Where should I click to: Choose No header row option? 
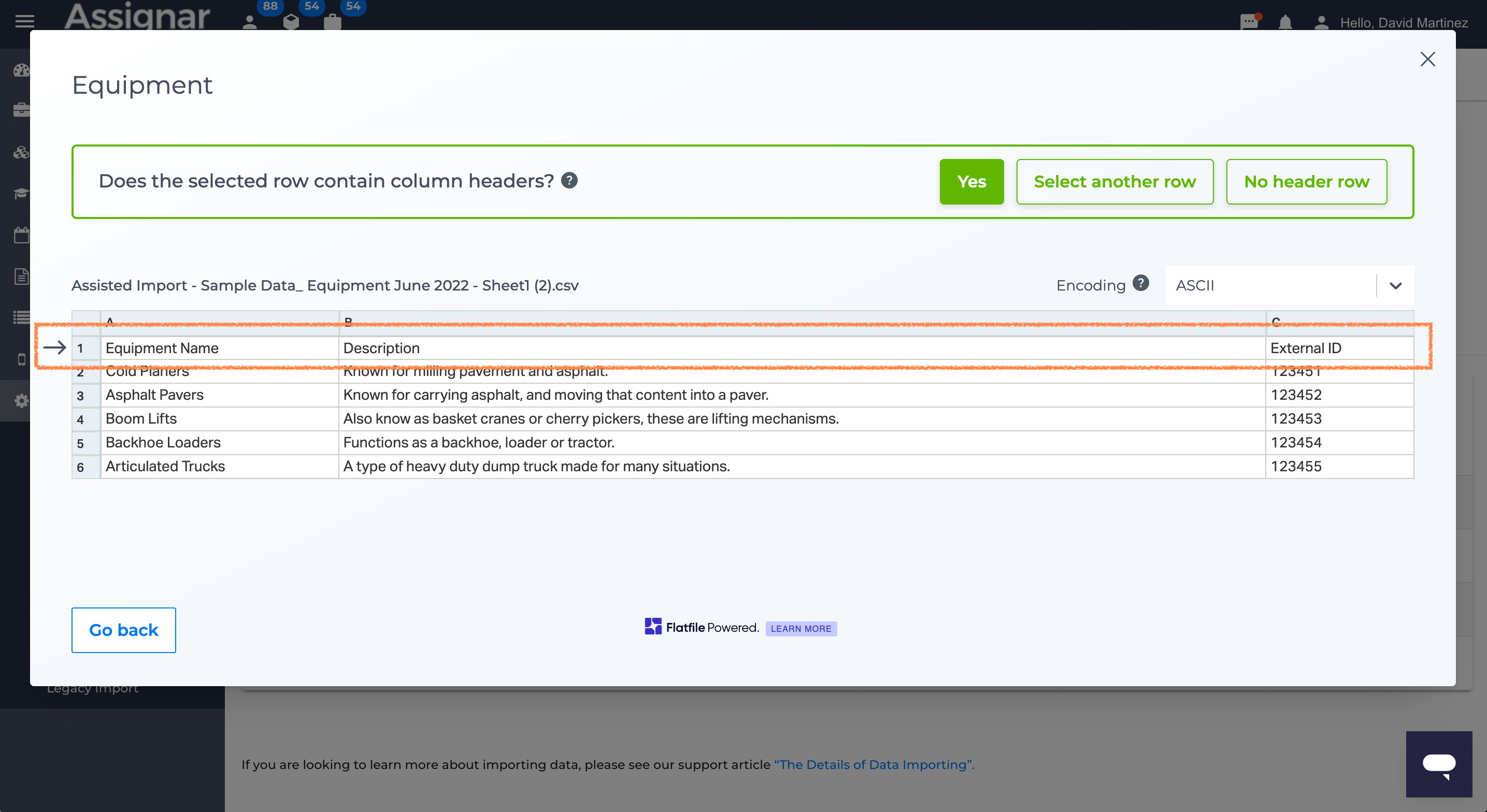pyautogui.click(x=1306, y=181)
